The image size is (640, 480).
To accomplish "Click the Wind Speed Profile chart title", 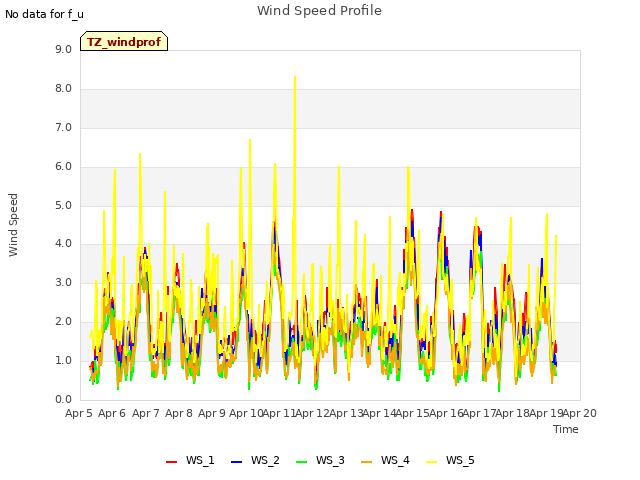I will [319, 10].
